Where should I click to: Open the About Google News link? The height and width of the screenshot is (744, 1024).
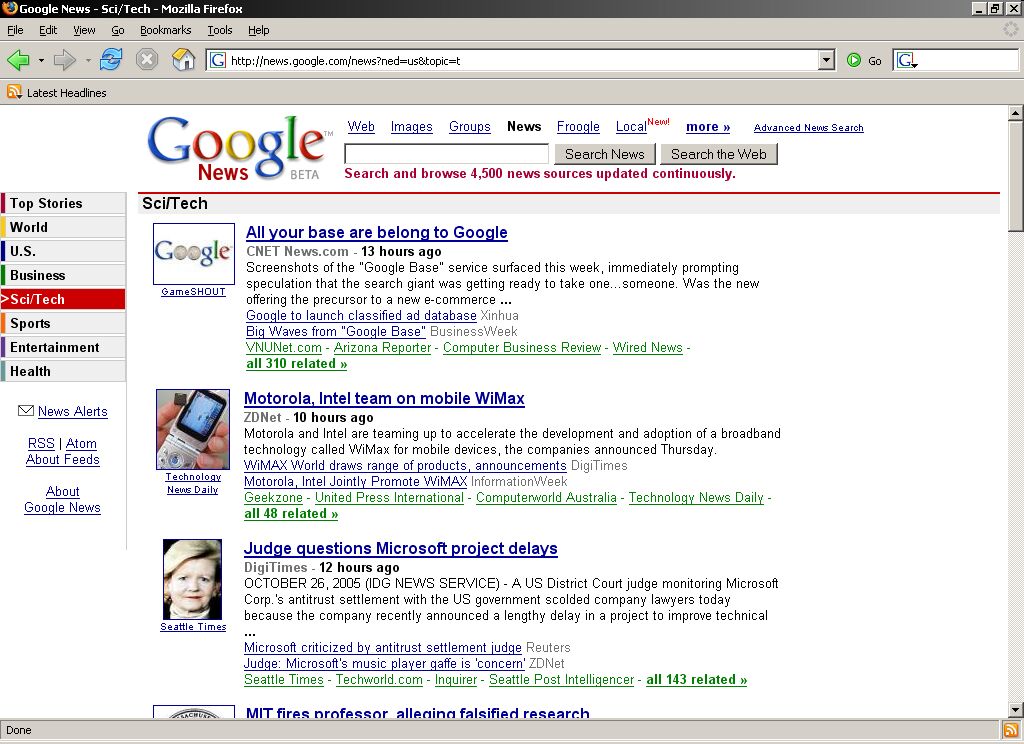tap(63, 500)
